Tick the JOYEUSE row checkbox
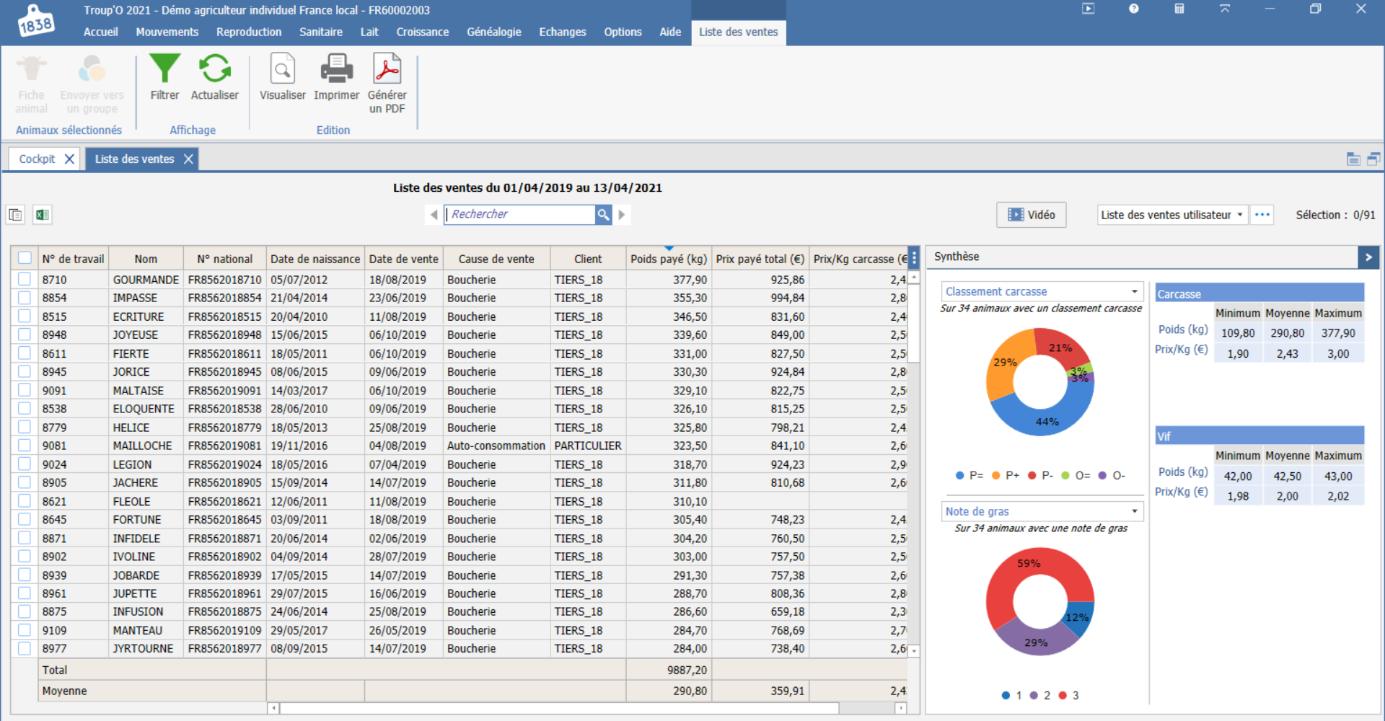1385x721 pixels. coord(24,335)
